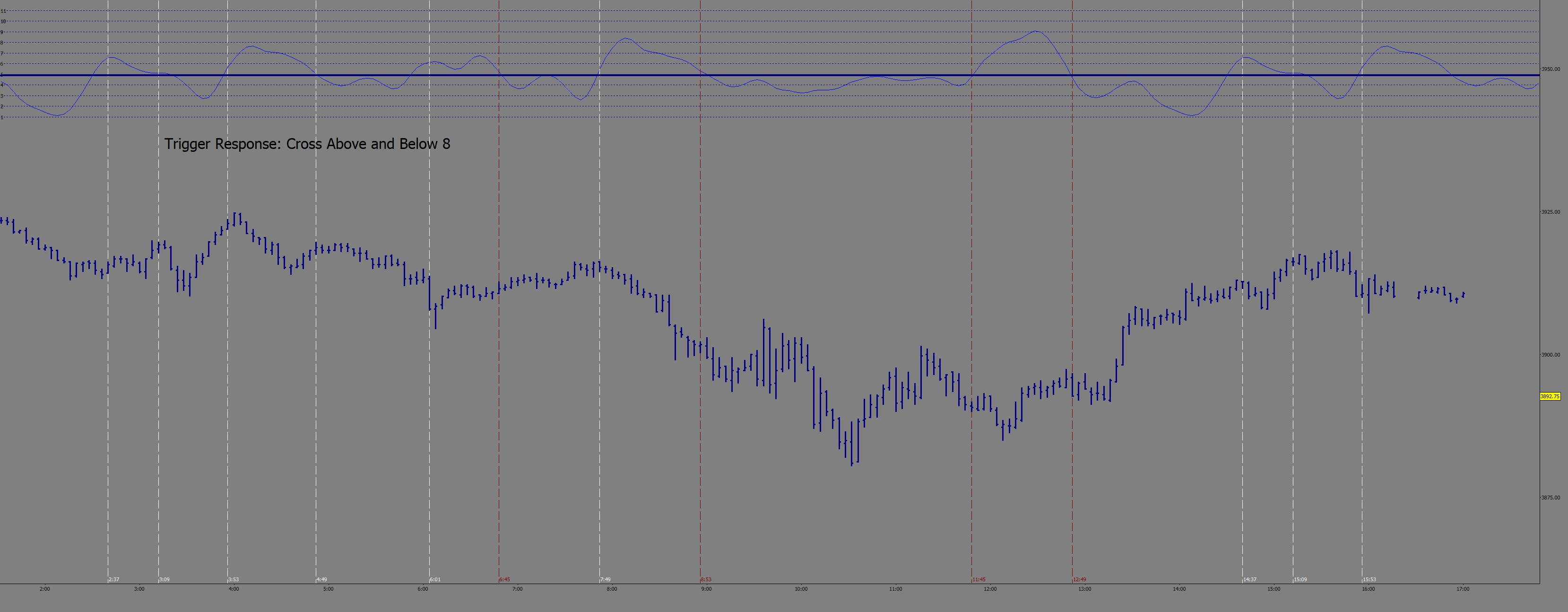
Task: Click the 2:00 time axis label
Action: [x=44, y=589]
